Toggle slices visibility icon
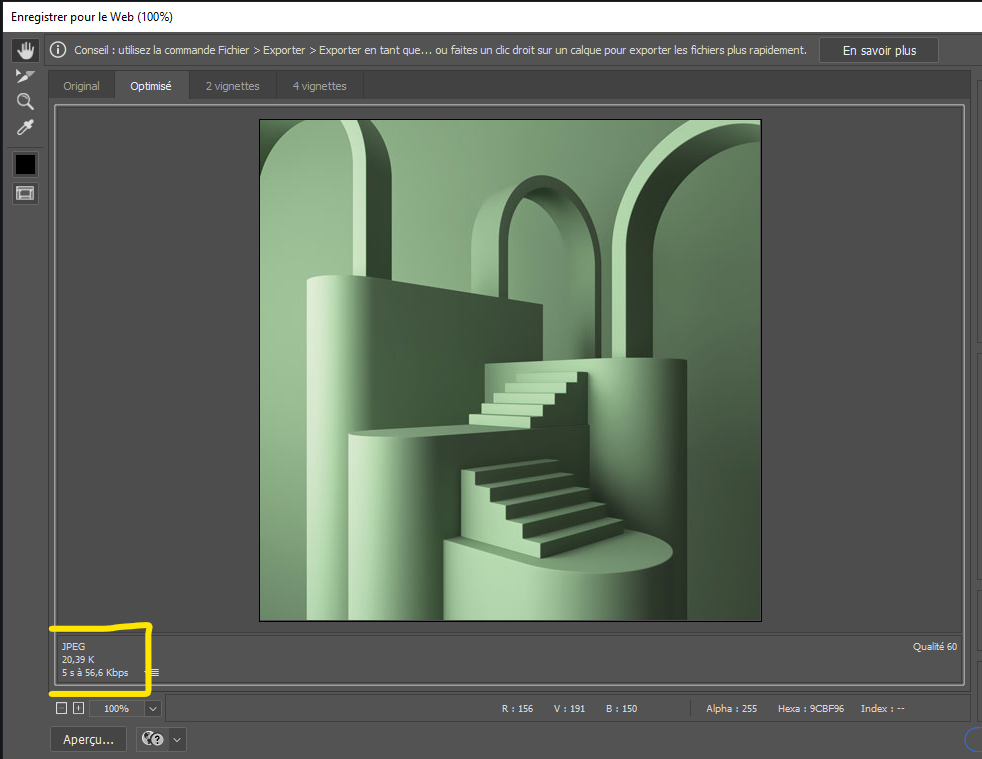This screenshot has height=759, width=982. click(25, 193)
